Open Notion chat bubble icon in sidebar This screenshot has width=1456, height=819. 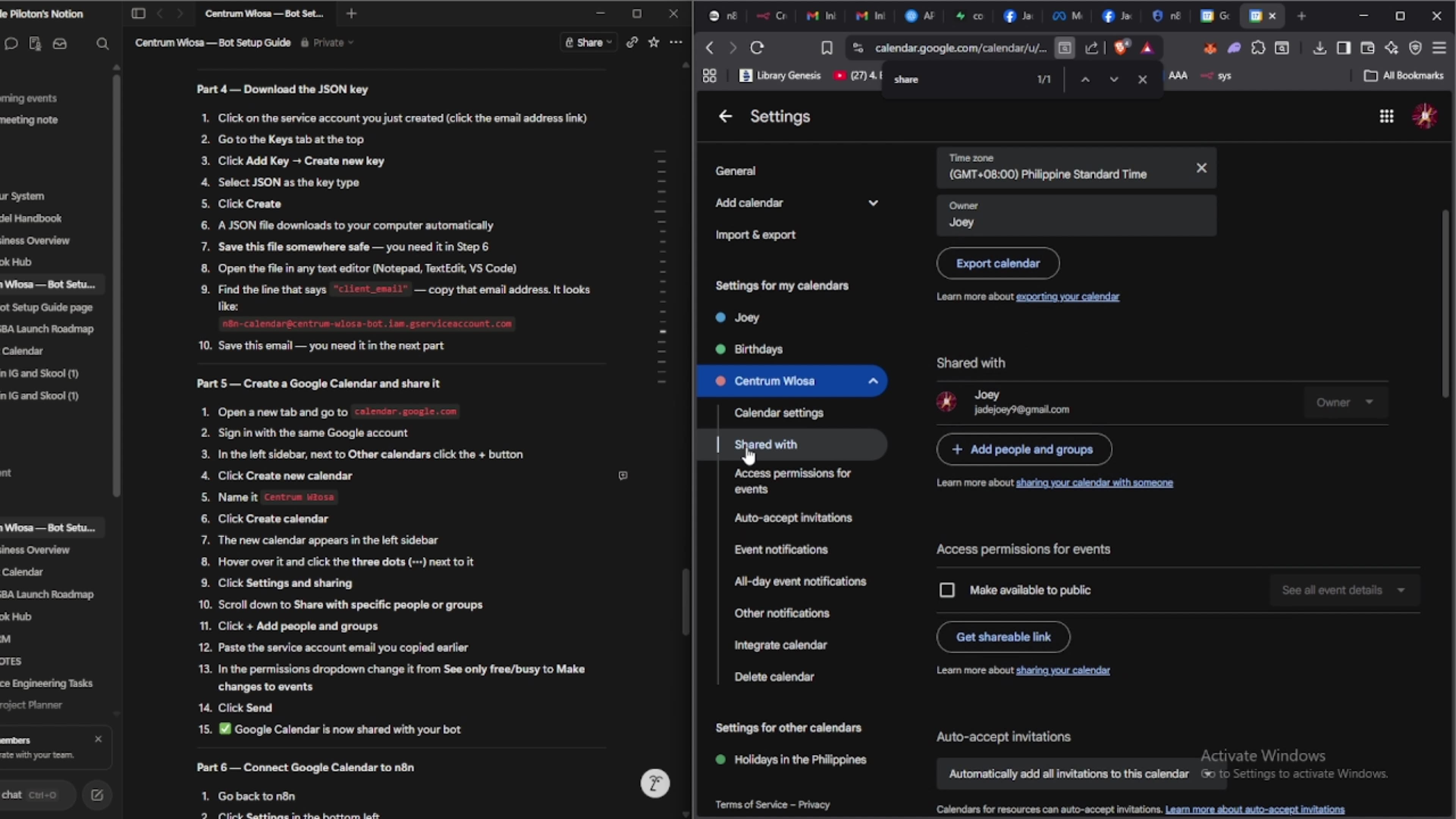(11, 44)
